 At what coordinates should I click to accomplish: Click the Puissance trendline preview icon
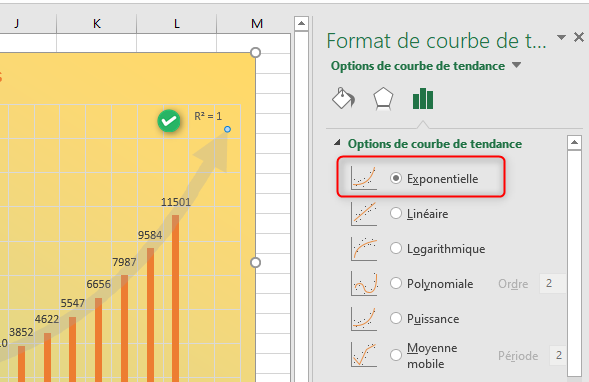(x=364, y=319)
